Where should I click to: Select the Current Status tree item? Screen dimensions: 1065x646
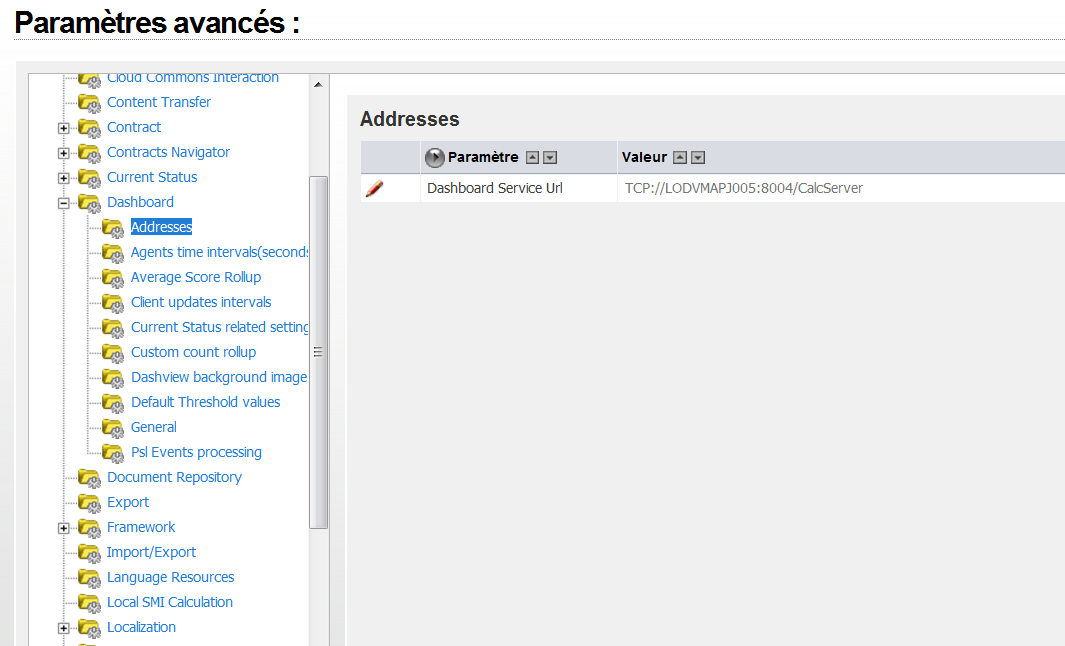click(x=152, y=177)
